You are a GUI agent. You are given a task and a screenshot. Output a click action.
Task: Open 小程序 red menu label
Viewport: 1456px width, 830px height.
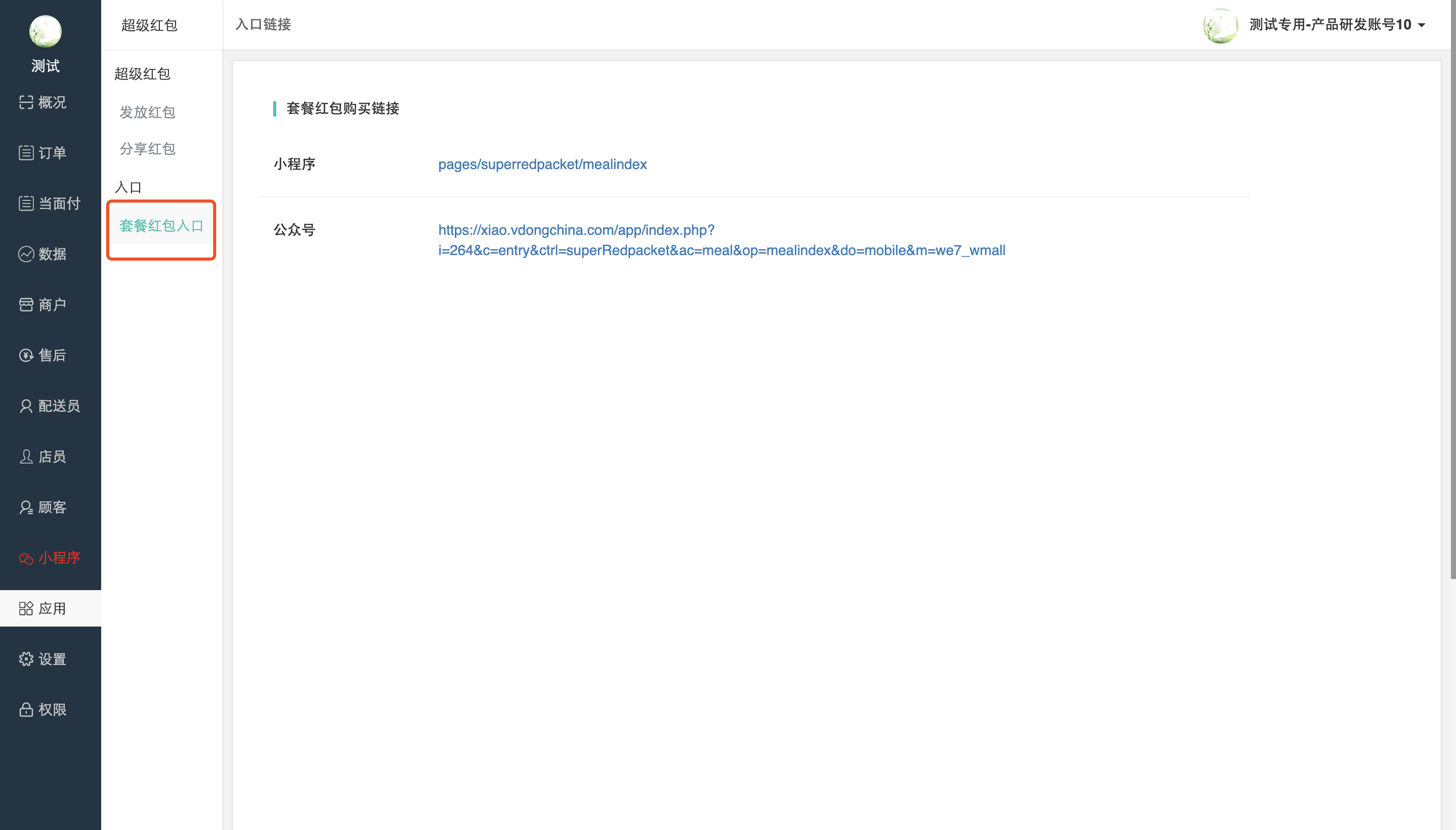point(59,558)
